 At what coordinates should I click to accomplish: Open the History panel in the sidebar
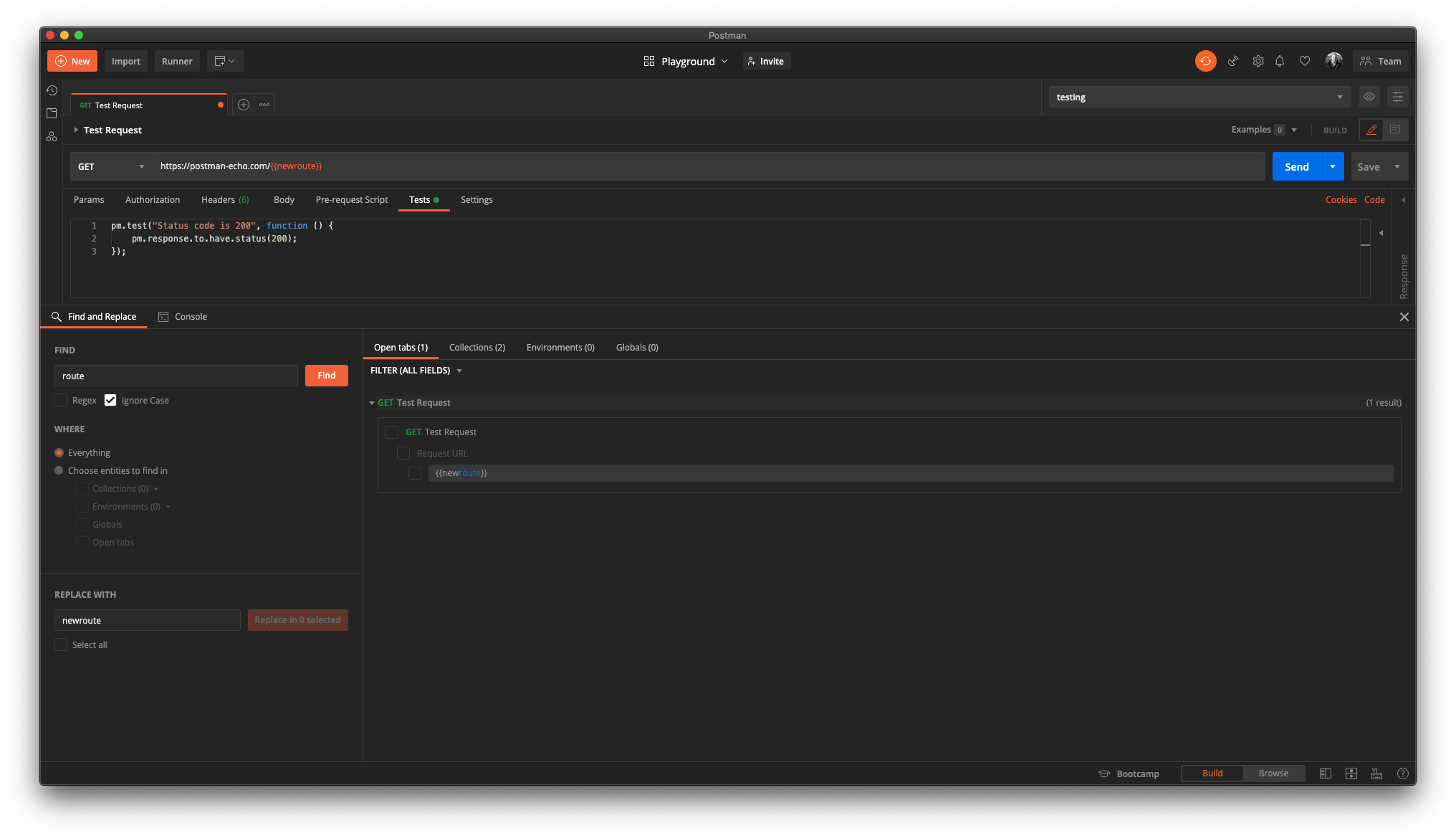pyautogui.click(x=51, y=90)
